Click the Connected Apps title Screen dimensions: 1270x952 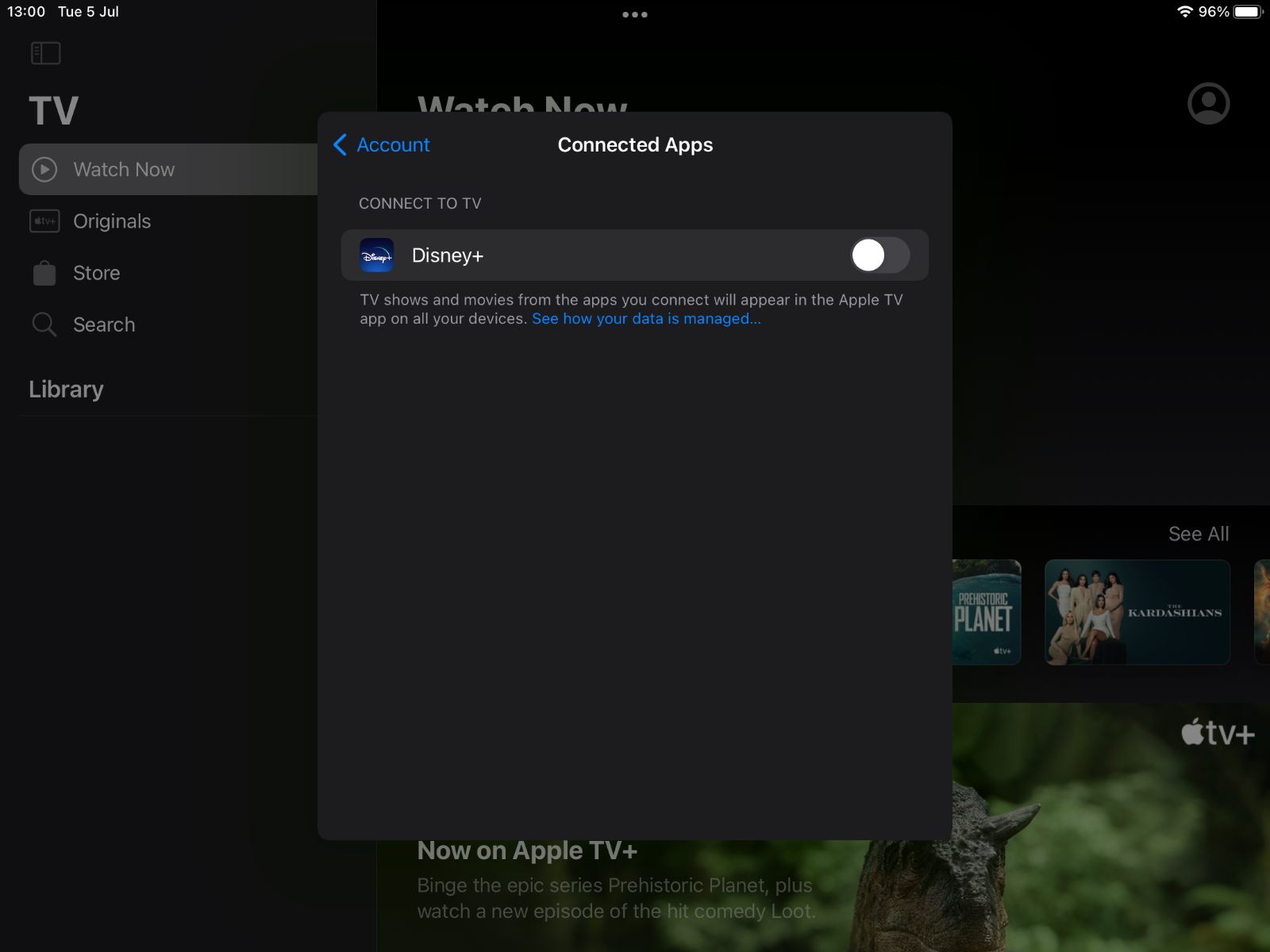point(635,145)
